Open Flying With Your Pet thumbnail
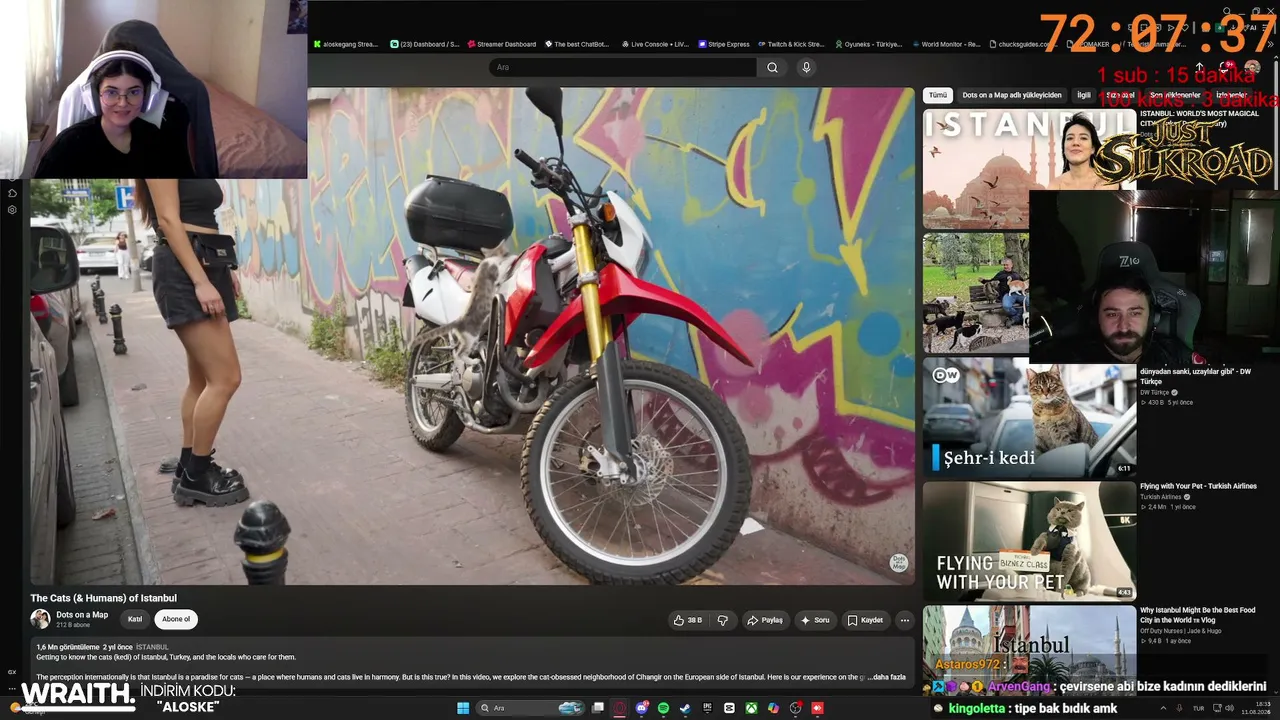The height and width of the screenshot is (720, 1280). (1029, 541)
